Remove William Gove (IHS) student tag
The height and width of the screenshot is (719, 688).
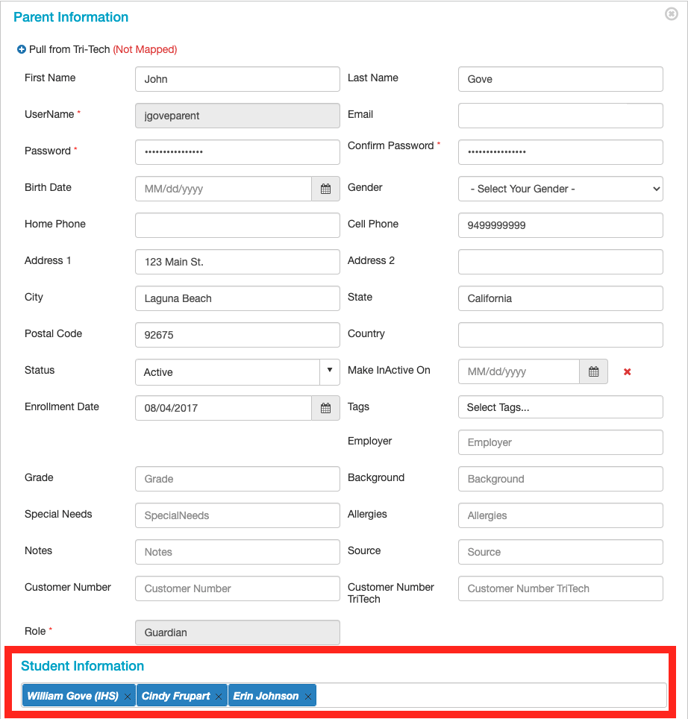[128, 697]
